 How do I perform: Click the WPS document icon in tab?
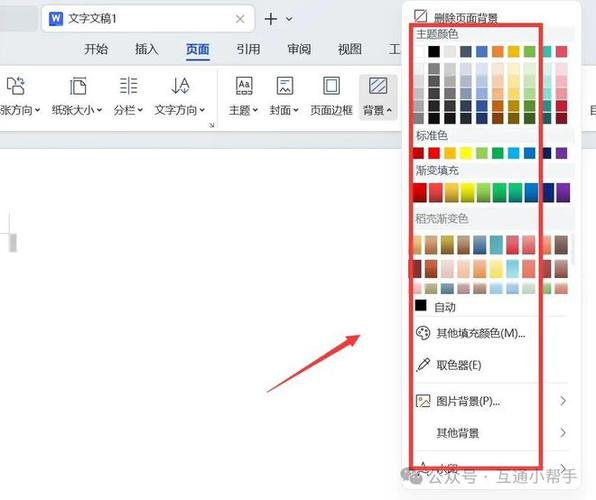click(x=56, y=19)
